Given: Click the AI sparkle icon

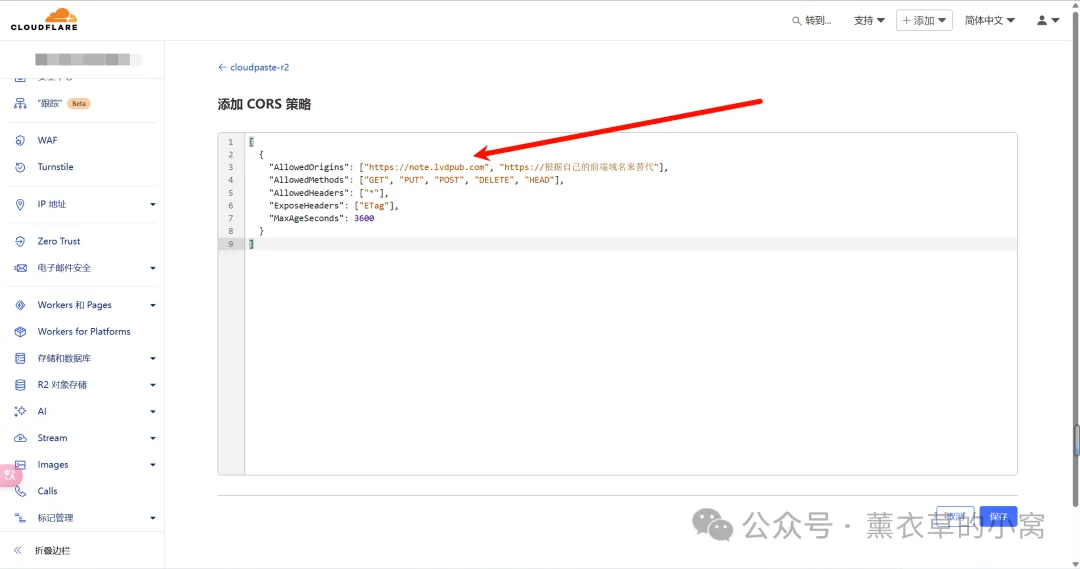Looking at the screenshot, I should click(x=20, y=411).
